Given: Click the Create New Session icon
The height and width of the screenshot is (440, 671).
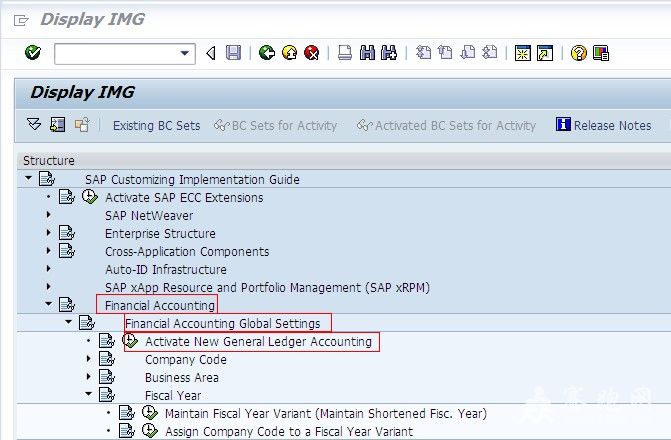Looking at the screenshot, I should tap(523, 53).
